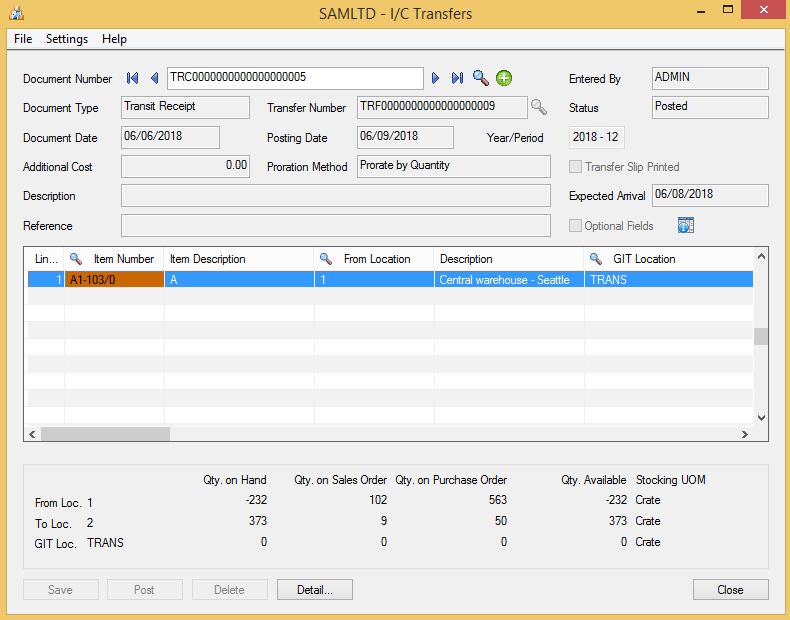Click green New document plus icon
Screen dimensions: 790x620
coord(504,78)
